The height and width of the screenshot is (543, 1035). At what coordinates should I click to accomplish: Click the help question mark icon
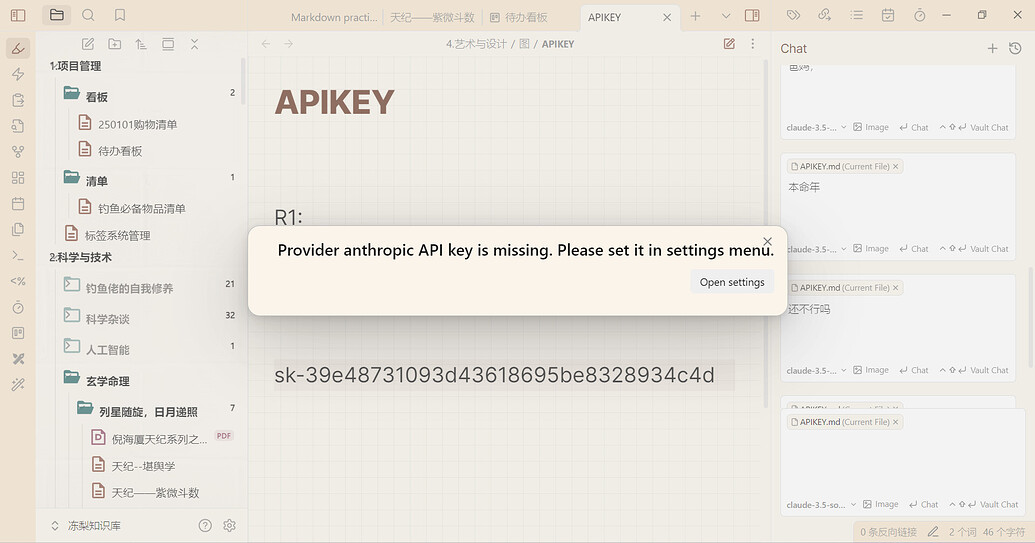point(205,525)
